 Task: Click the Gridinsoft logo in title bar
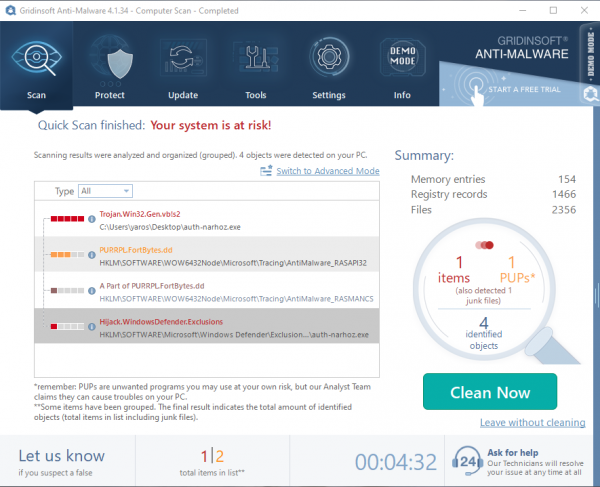[10, 10]
